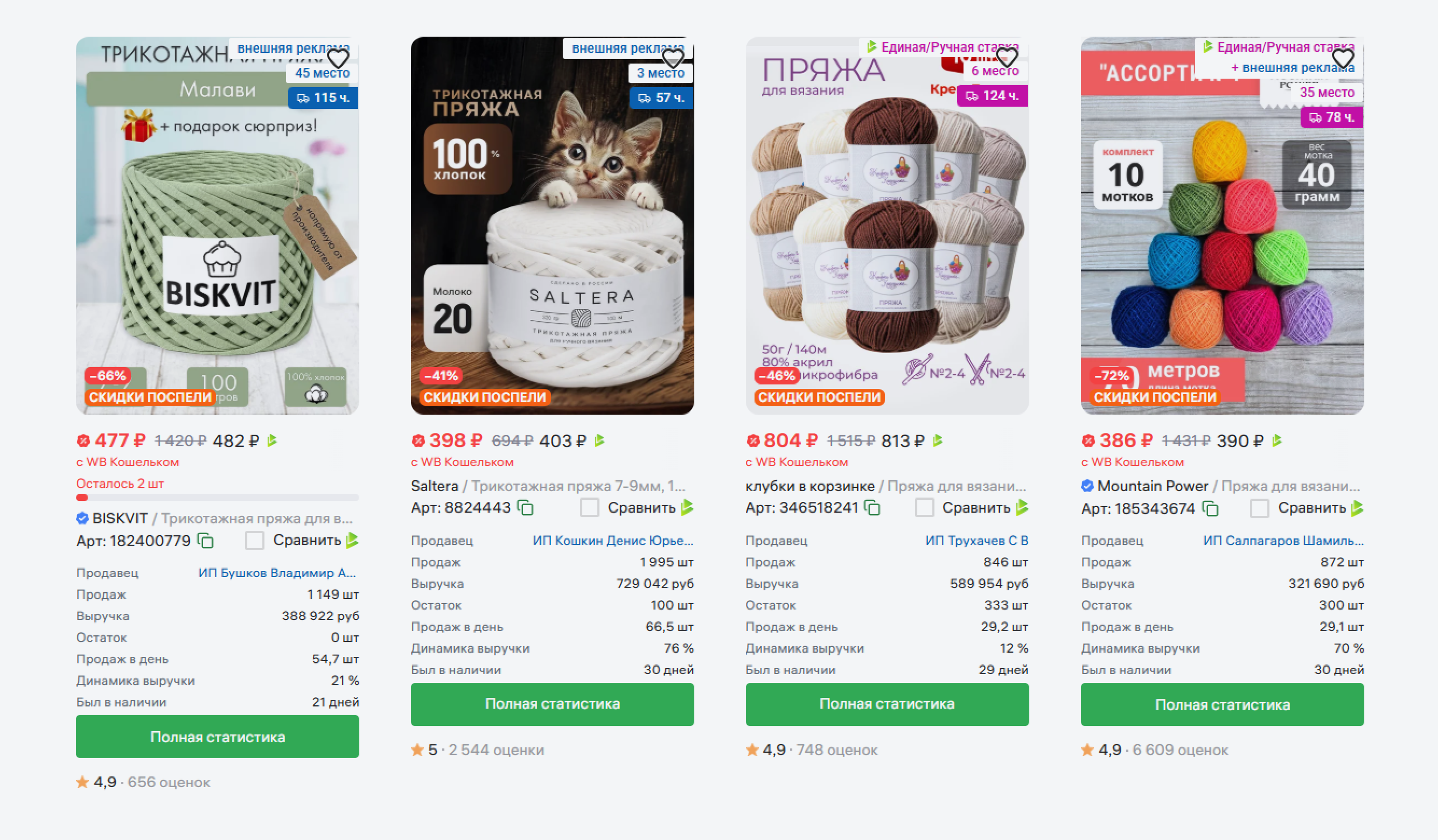The height and width of the screenshot is (840, 1438).
Task: Favorite the Saltera kitten yarn product
Action: pyautogui.click(x=673, y=58)
